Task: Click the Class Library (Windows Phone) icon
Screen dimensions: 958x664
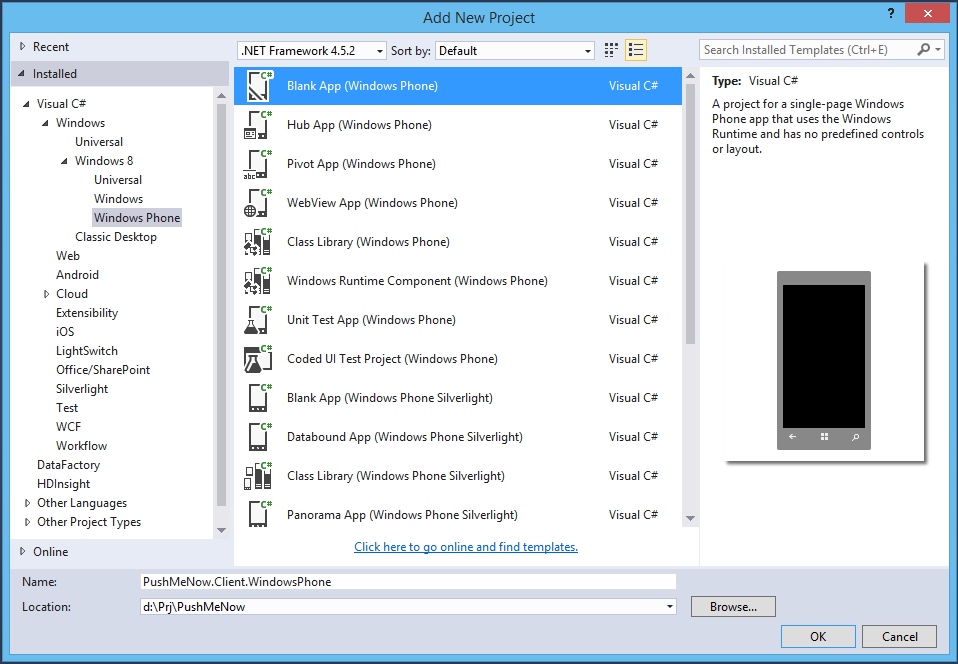Action: [258, 243]
